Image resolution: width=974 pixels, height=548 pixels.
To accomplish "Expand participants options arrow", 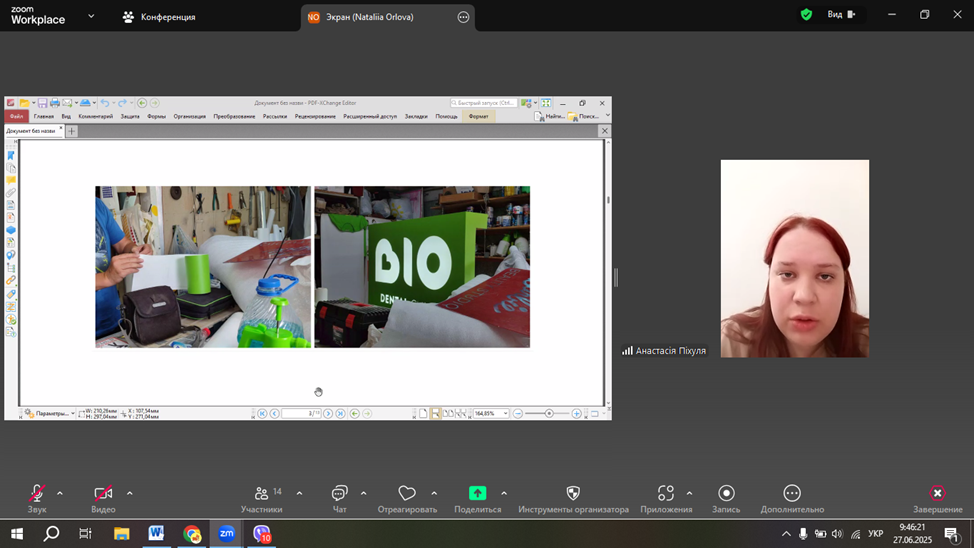I will (x=299, y=493).
